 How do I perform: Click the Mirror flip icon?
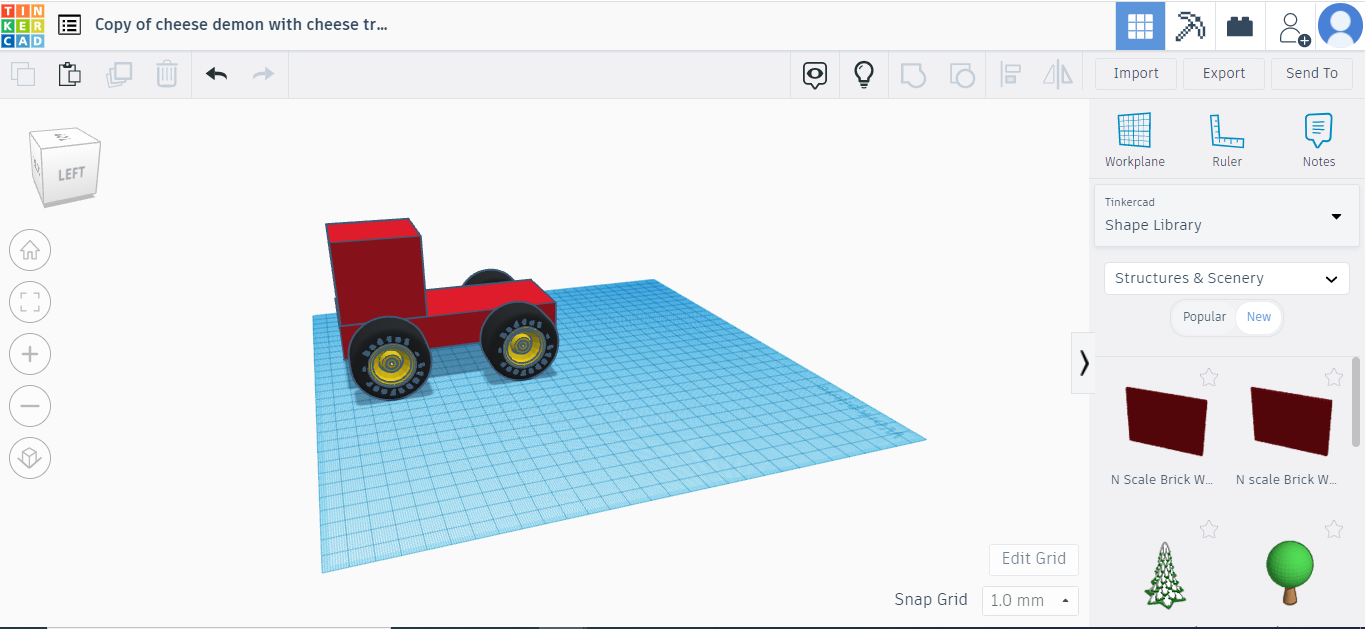[x=1058, y=74]
